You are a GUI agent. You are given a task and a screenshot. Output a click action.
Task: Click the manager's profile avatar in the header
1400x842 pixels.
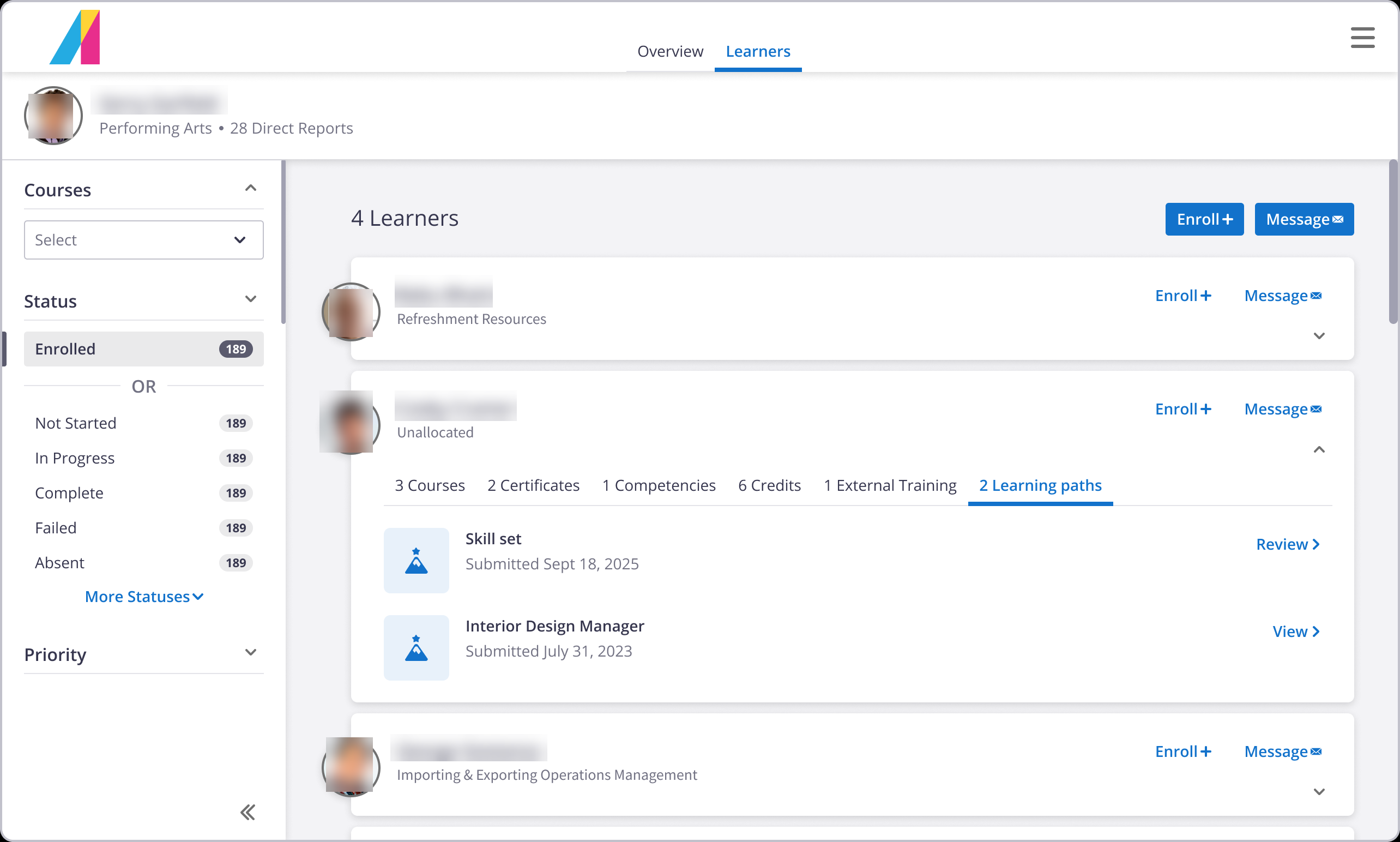click(x=53, y=116)
